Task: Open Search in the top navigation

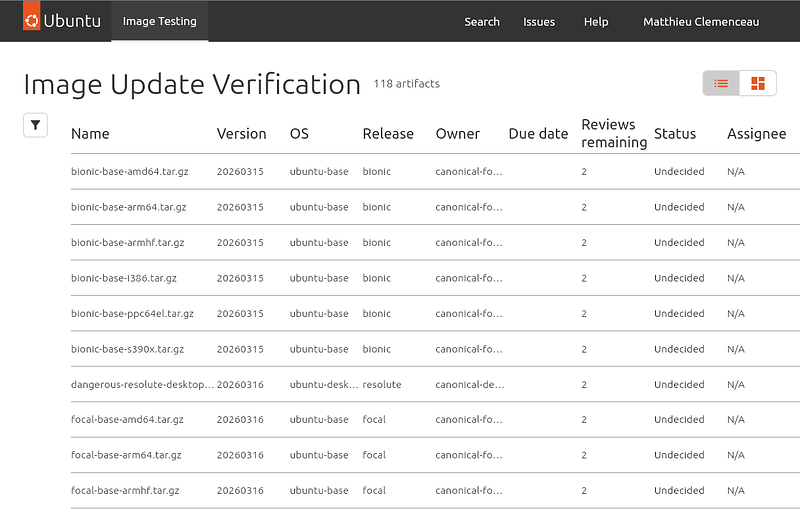Action: click(x=482, y=22)
